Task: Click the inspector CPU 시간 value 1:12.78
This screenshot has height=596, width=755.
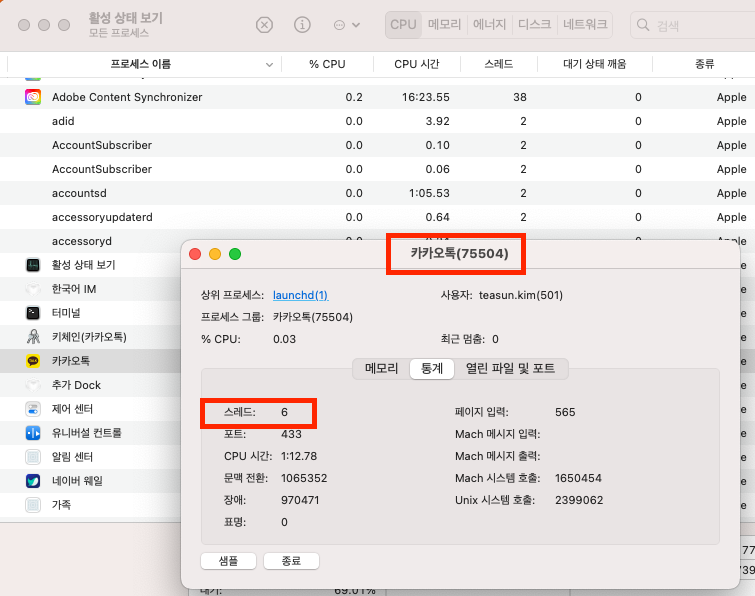Action: coord(299,456)
